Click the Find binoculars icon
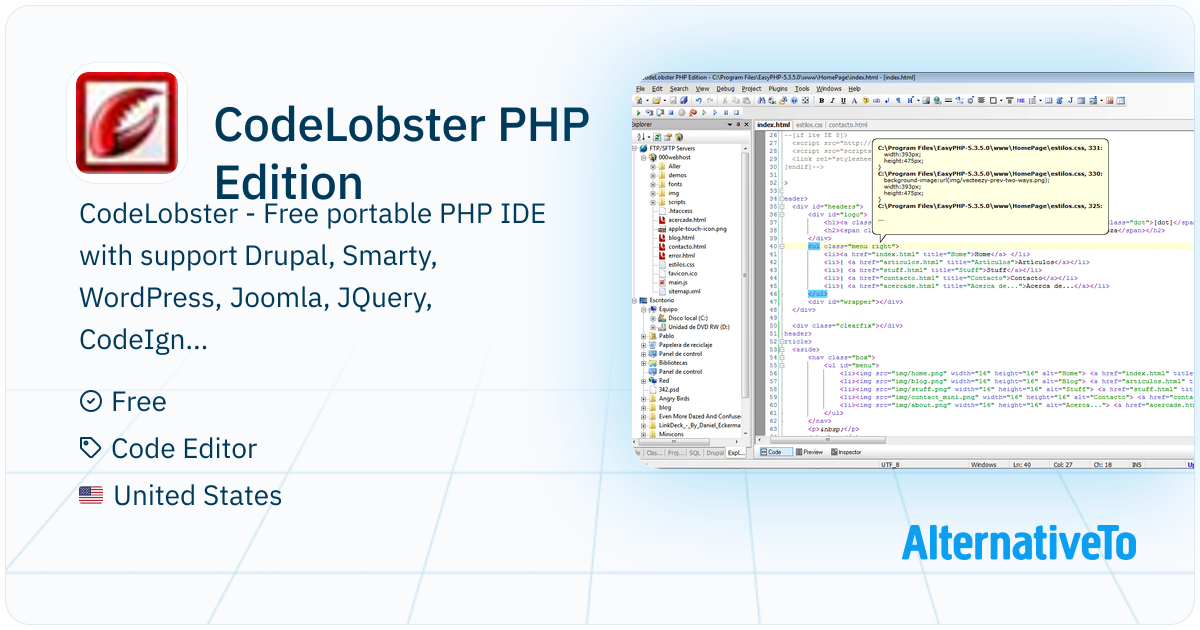The image size is (1200, 630). [x=762, y=100]
